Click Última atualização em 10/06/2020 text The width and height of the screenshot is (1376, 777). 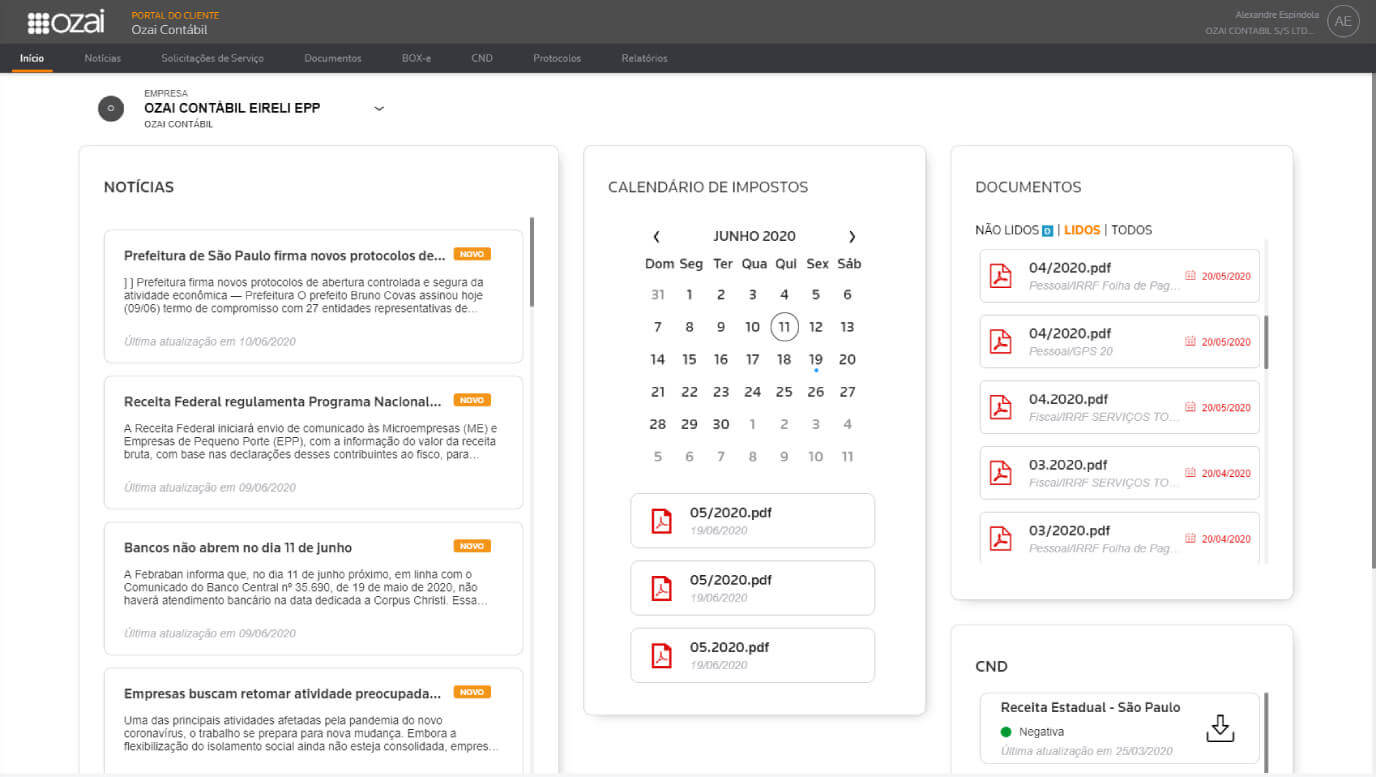[x=210, y=342]
